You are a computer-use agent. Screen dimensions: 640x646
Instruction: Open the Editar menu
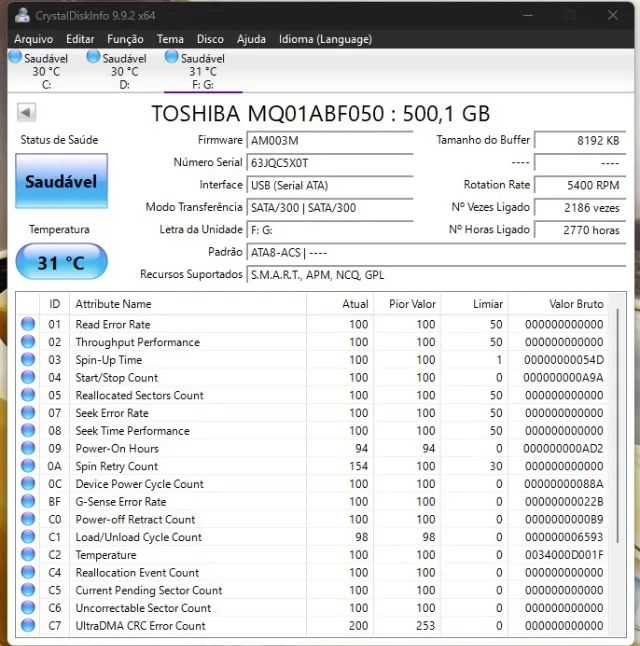coord(80,39)
